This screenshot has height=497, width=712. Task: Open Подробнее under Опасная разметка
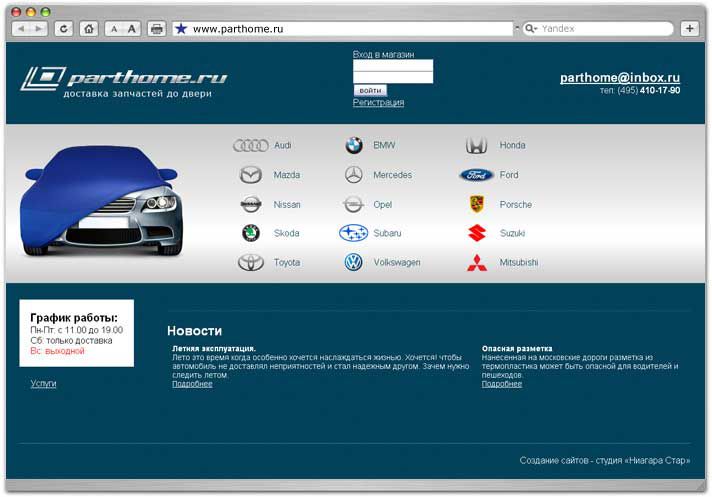tap(502, 384)
